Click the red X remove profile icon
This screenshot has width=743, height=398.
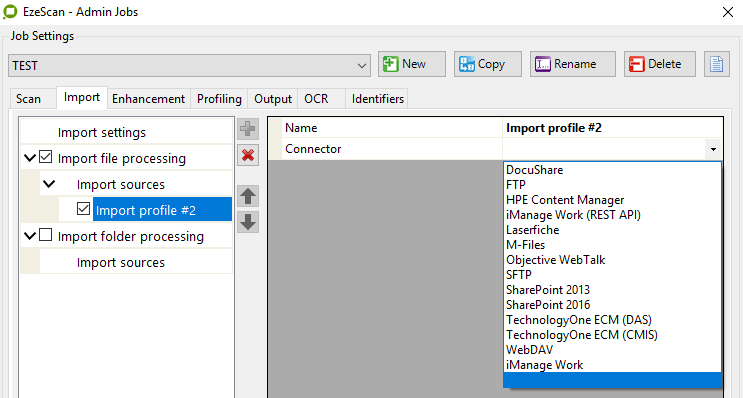(248, 155)
